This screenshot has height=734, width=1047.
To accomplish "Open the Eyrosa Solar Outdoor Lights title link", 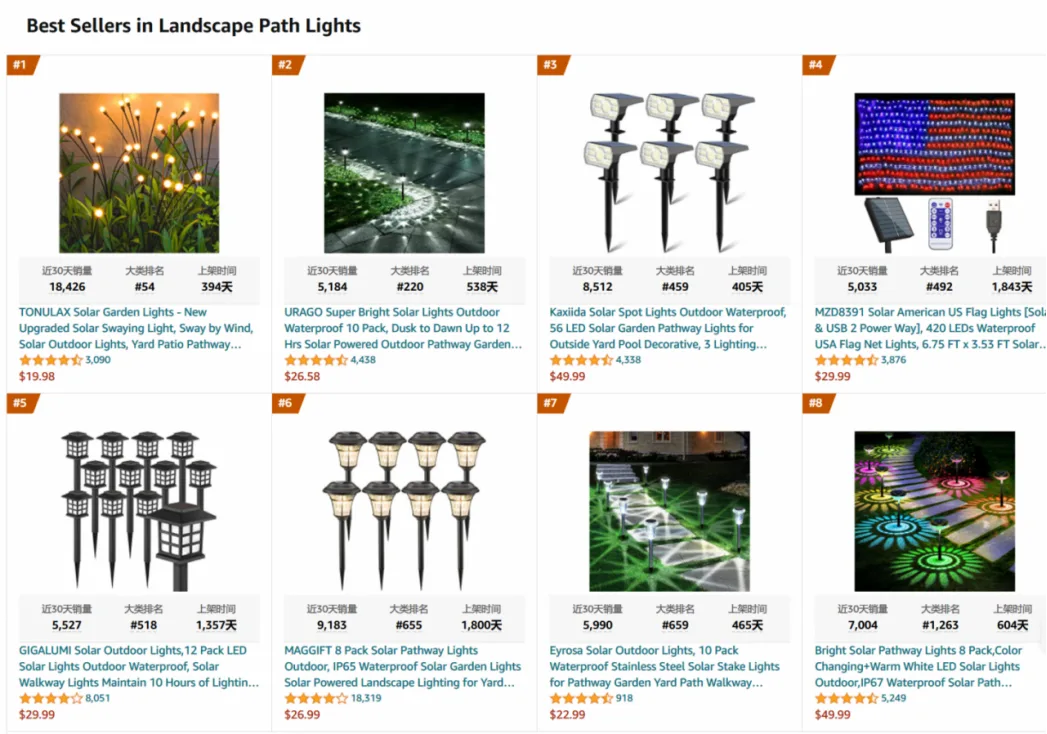I will (664, 666).
